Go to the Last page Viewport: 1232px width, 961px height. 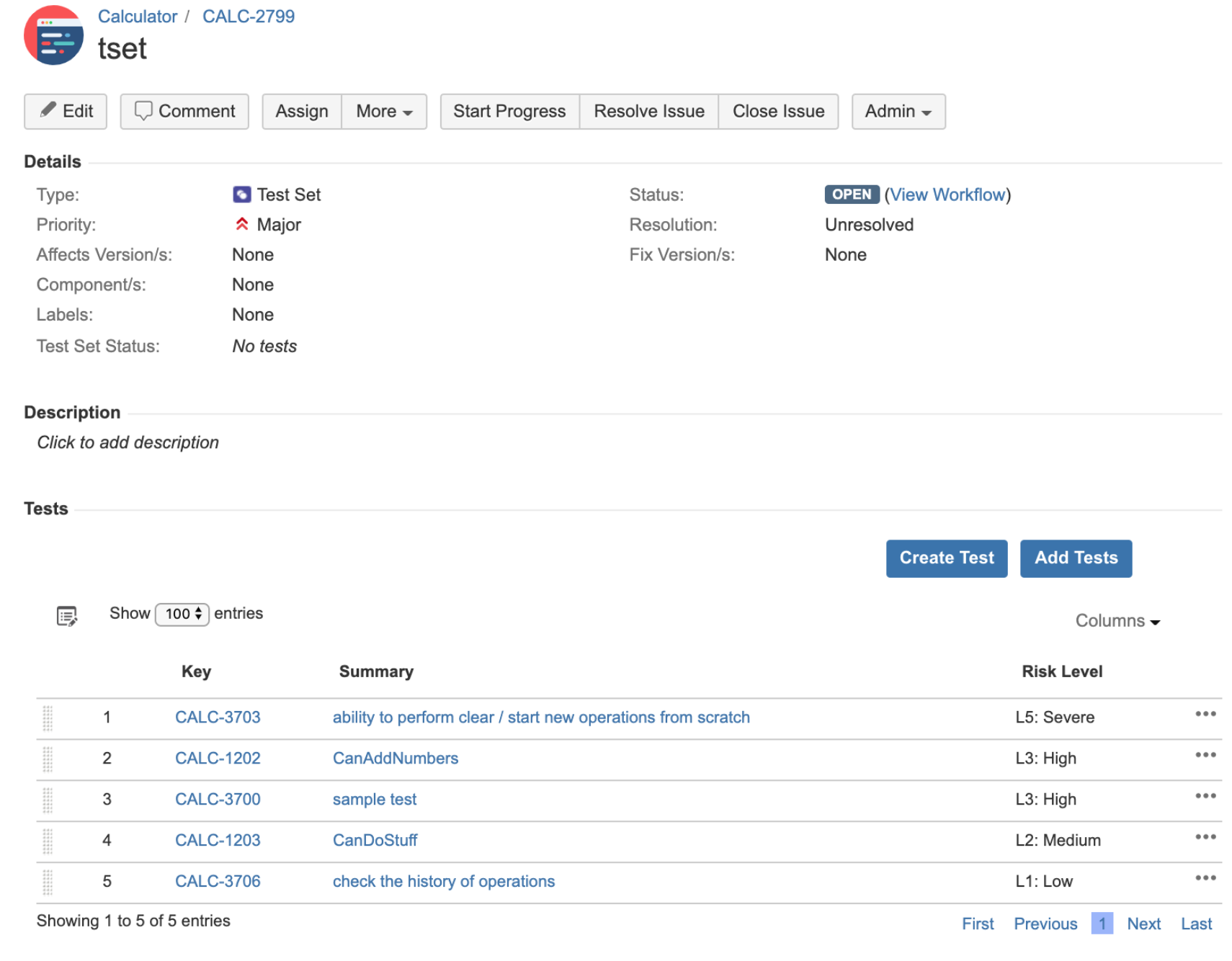pyautogui.click(x=1196, y=924)
